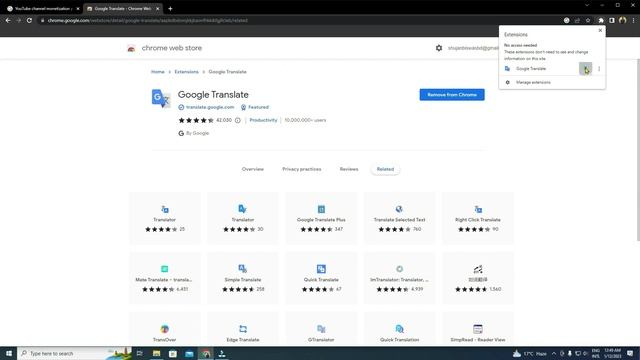Switch to YouTube channel monetization tab
Screen dimensions: 640x360
coord(43,9)
